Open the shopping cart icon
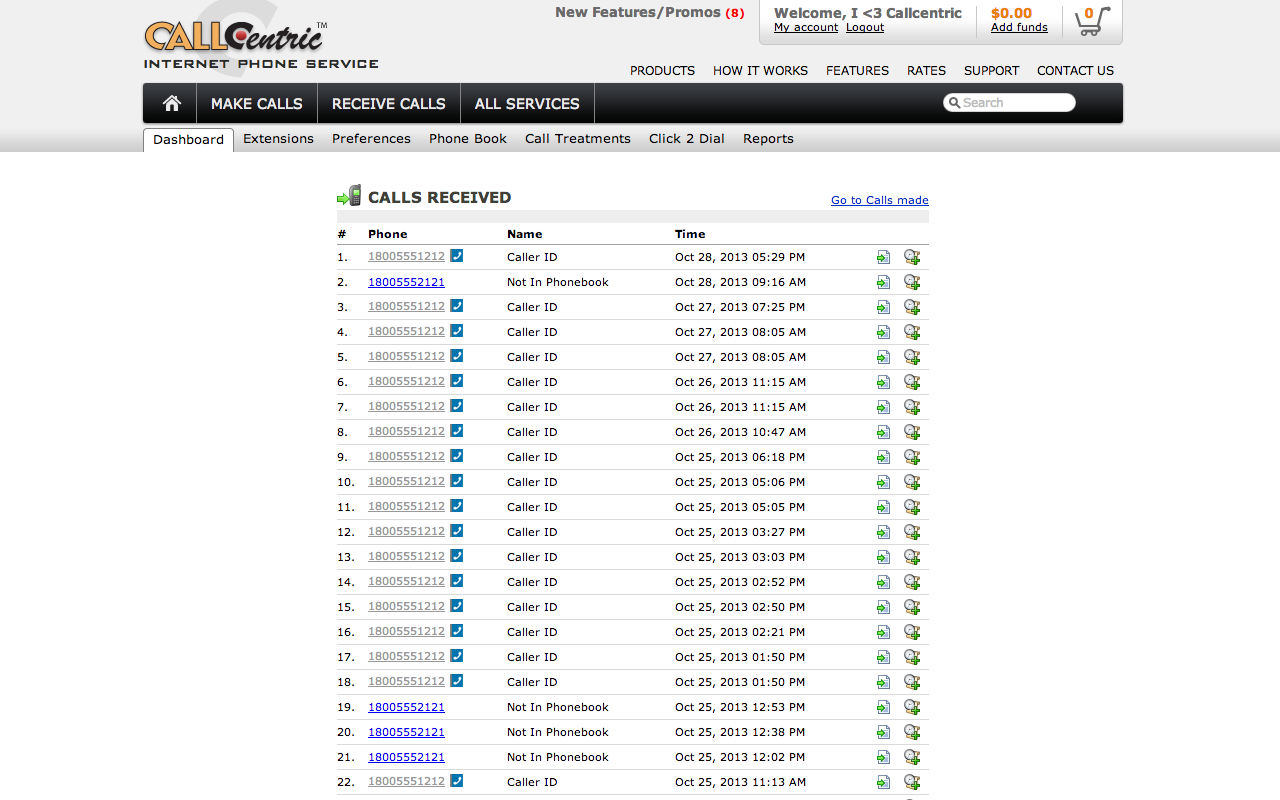Viewport: 1280px width, 800px height. pyautogui.click(x=1091, y=21)
